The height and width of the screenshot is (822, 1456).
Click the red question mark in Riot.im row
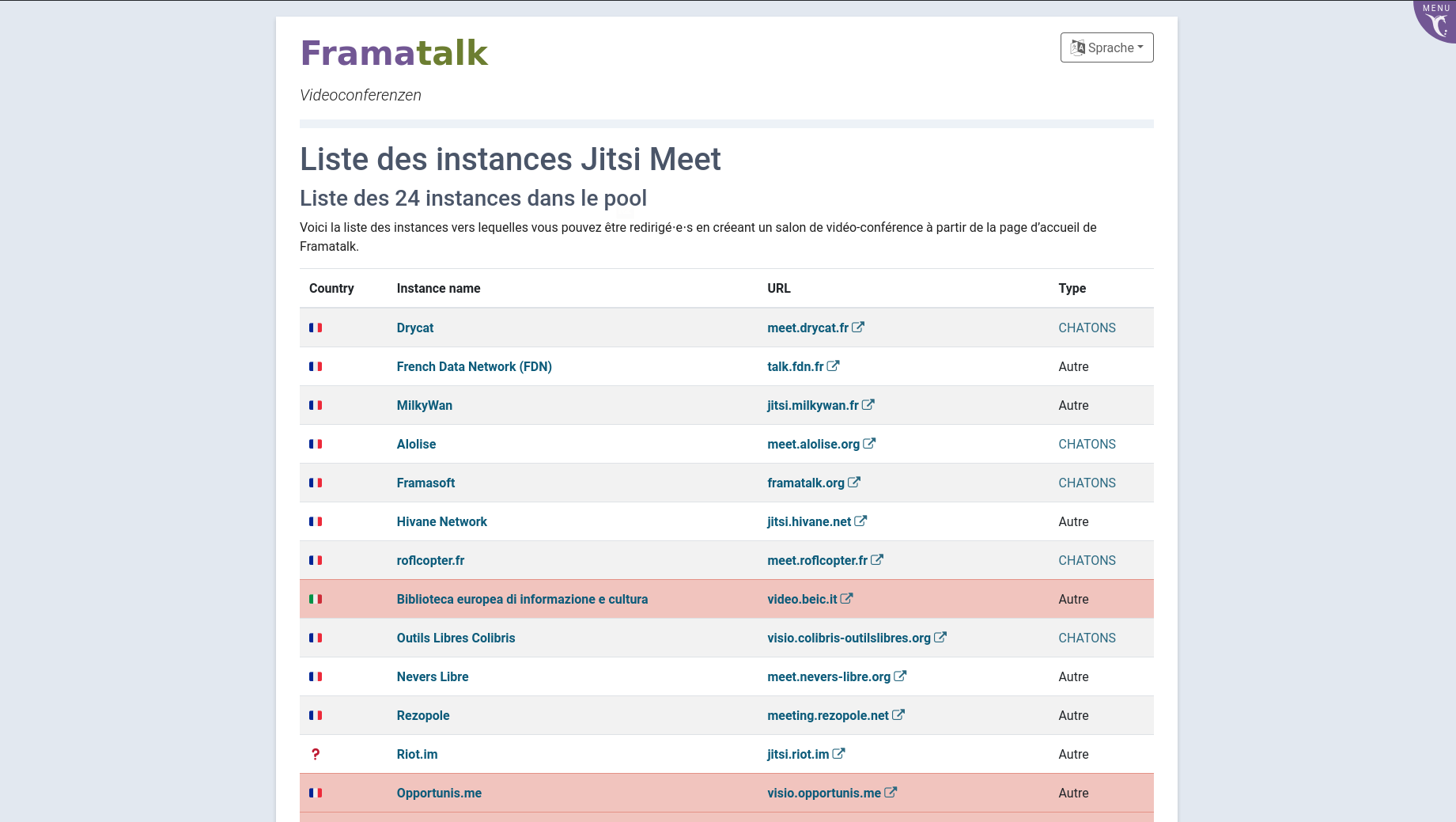316,754
